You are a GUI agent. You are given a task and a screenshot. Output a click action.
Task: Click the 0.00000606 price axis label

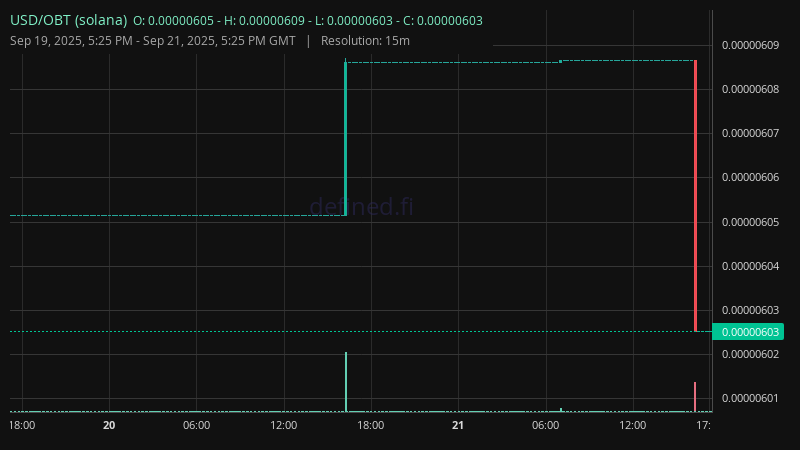(x=751, y=178)
